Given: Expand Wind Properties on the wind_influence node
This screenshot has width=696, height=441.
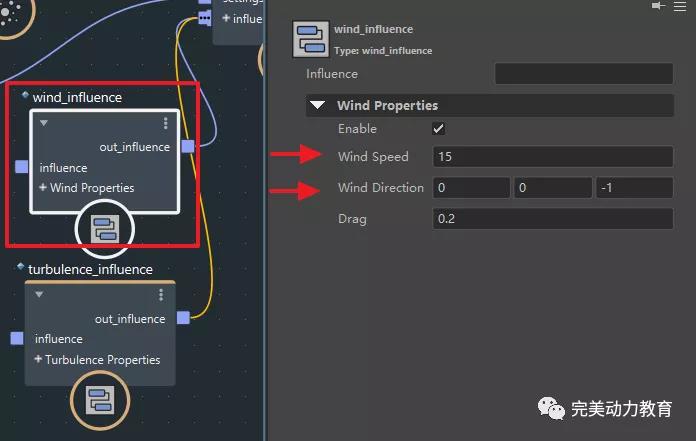Looking at the screenshot, I should click(x=44, y=188).
